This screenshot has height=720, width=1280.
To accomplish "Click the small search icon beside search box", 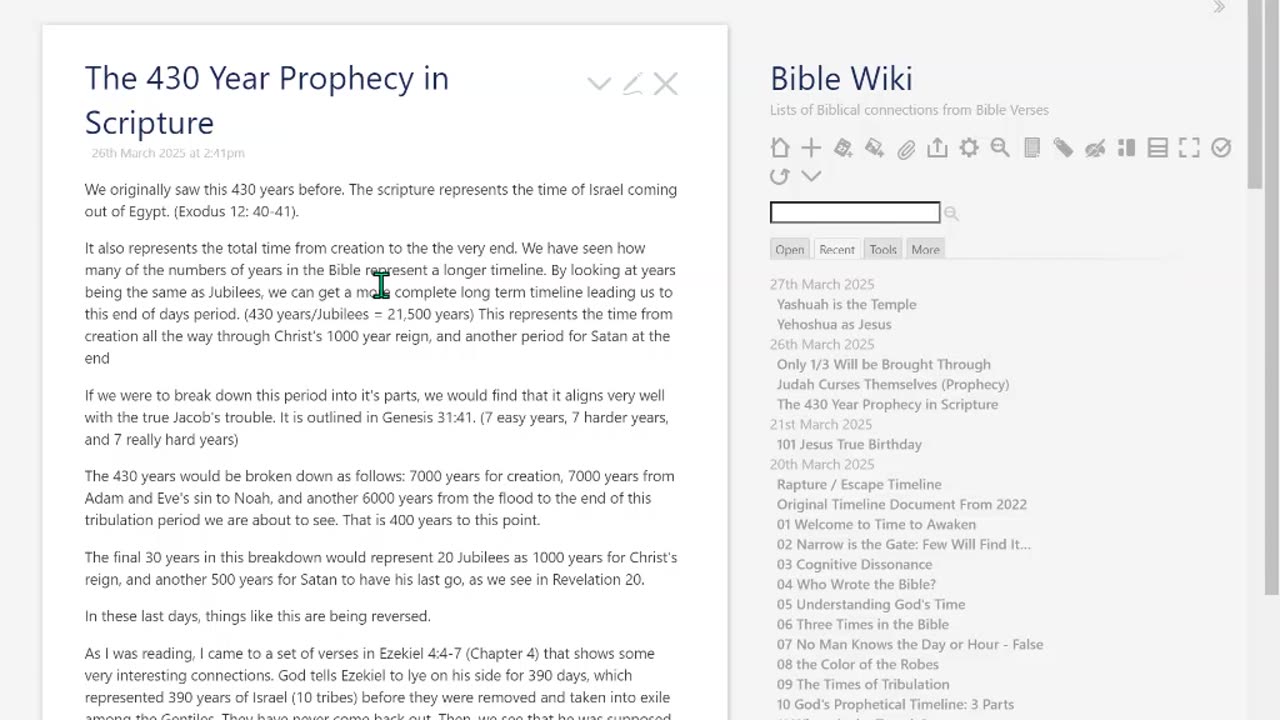I will coord(951,213).
